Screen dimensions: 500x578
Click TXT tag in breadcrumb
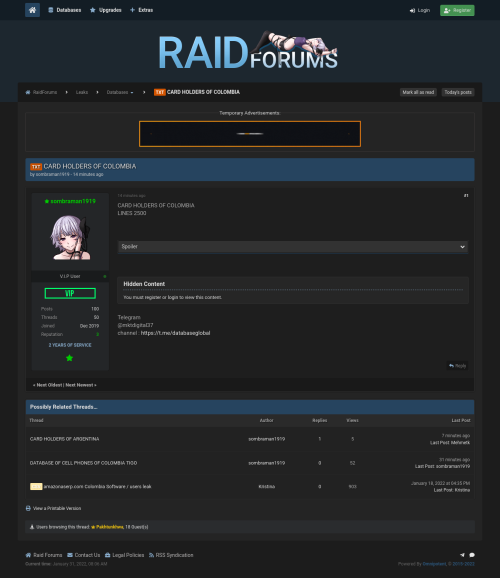pos(159,92)
